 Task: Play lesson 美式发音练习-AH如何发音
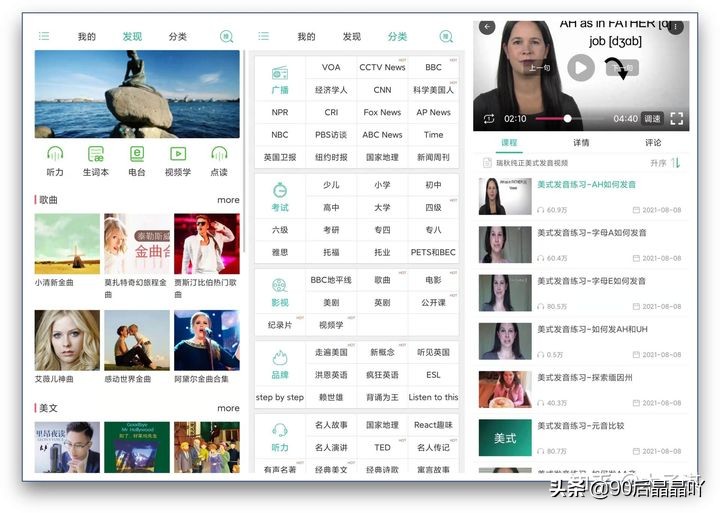[581, 196]
